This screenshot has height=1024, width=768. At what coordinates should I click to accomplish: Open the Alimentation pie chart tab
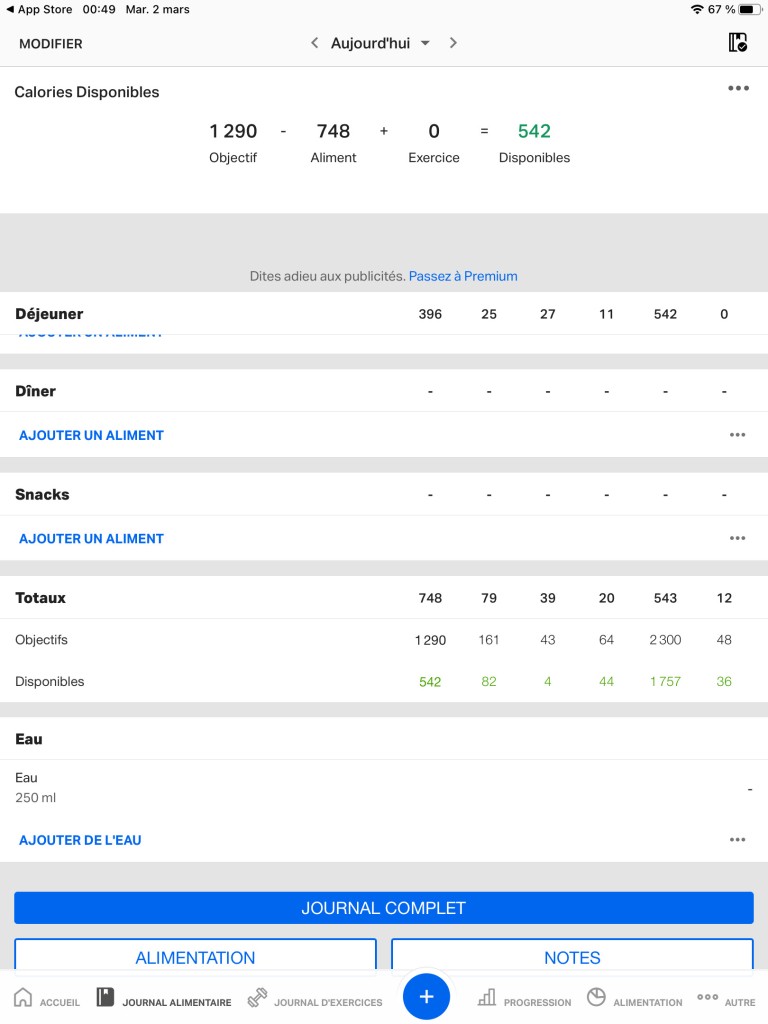pos(634,999)
